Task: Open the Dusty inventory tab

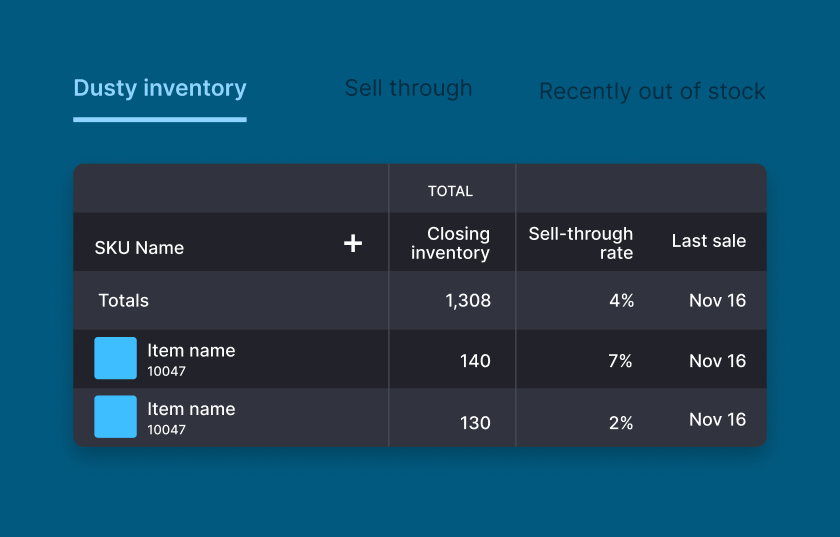Action: (160, 89)
